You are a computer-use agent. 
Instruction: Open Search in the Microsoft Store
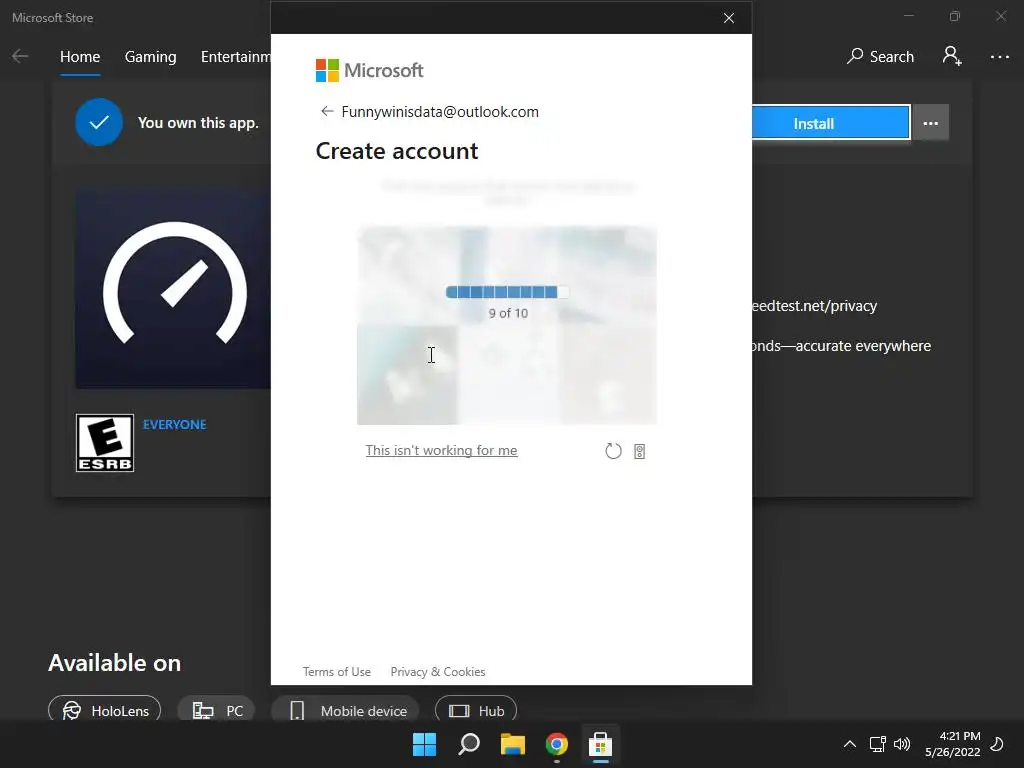point(880,56)
